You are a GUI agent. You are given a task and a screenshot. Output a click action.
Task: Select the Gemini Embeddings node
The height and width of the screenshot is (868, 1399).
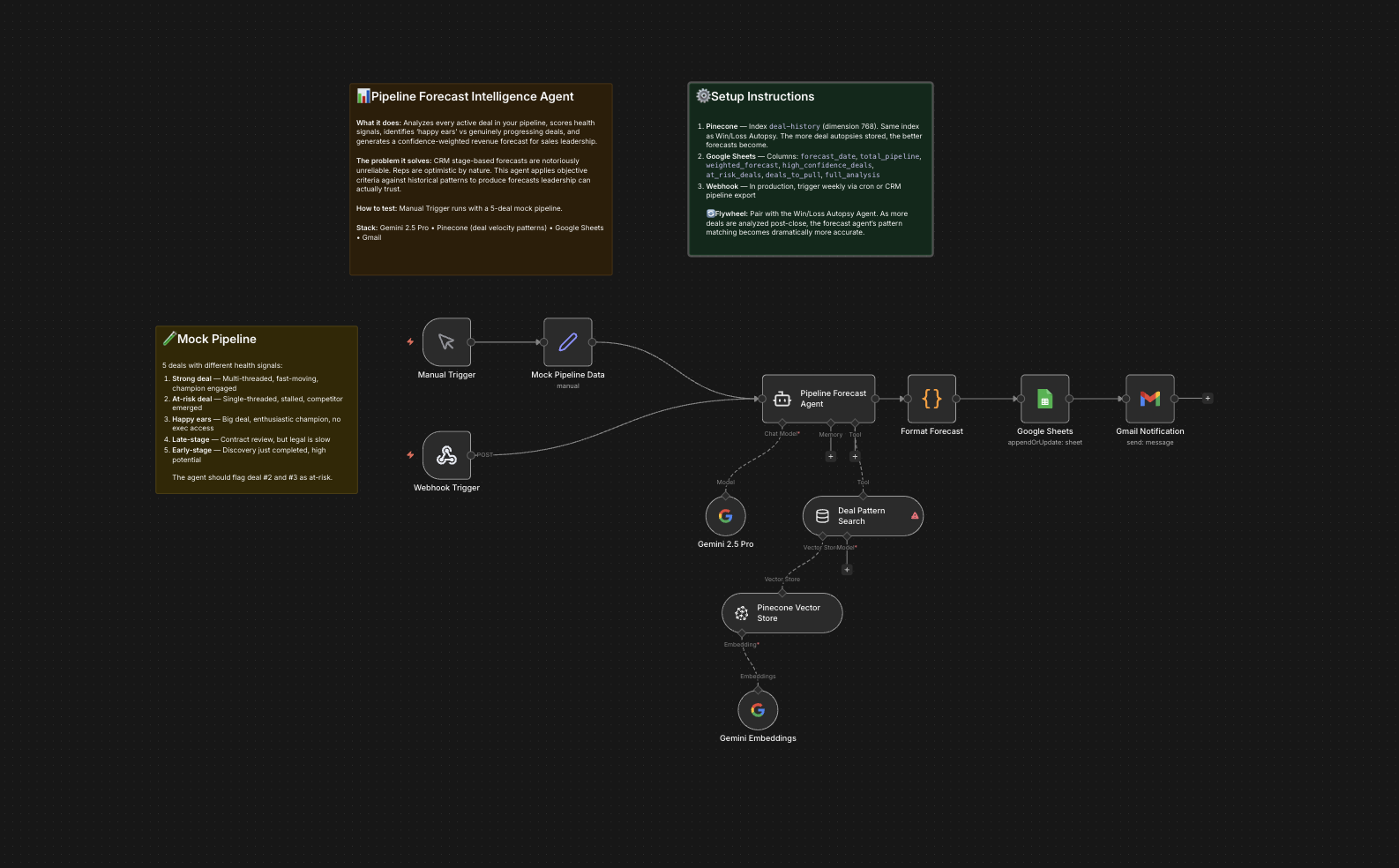coord(758,710)
